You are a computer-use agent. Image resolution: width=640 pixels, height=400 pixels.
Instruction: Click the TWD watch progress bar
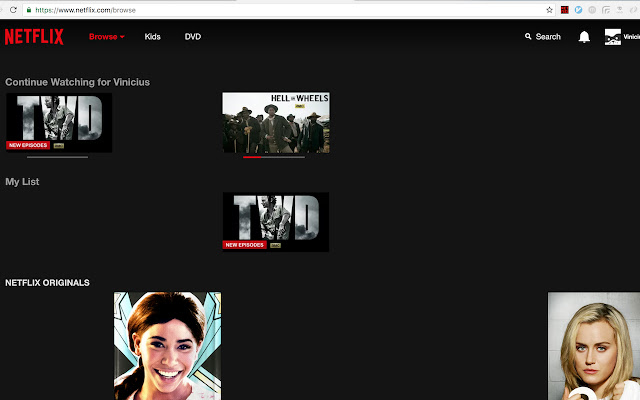(58, 157)
